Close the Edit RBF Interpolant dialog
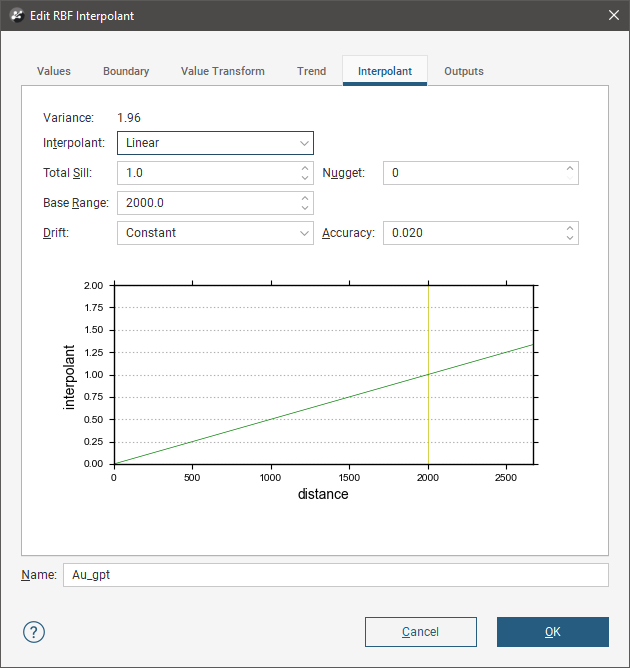The image size is (630, 668). click(612, 16)
